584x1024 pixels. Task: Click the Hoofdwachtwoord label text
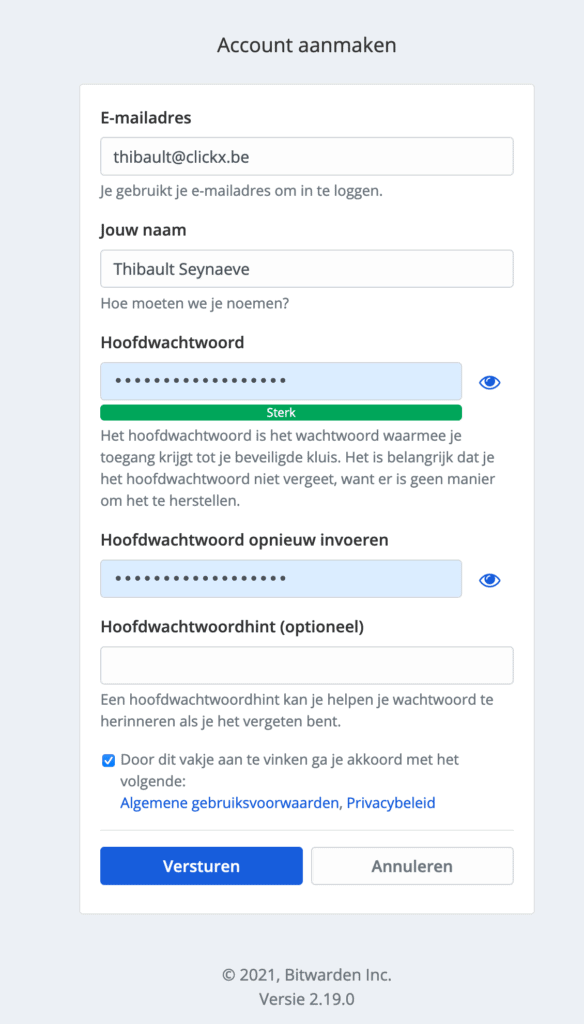coord(172,342)
